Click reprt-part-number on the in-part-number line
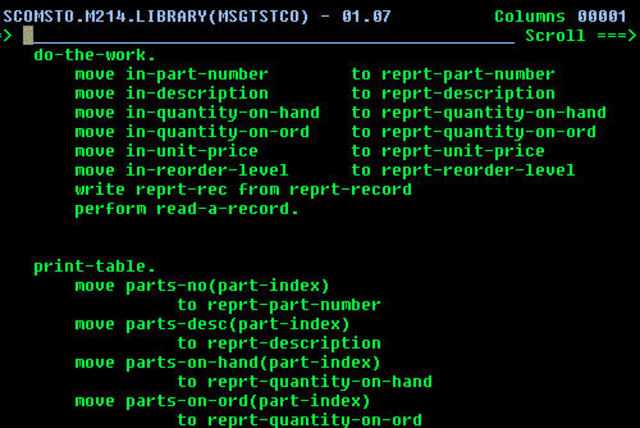Image resolution: width=640 pixels, height=428 pixels. 468,74
